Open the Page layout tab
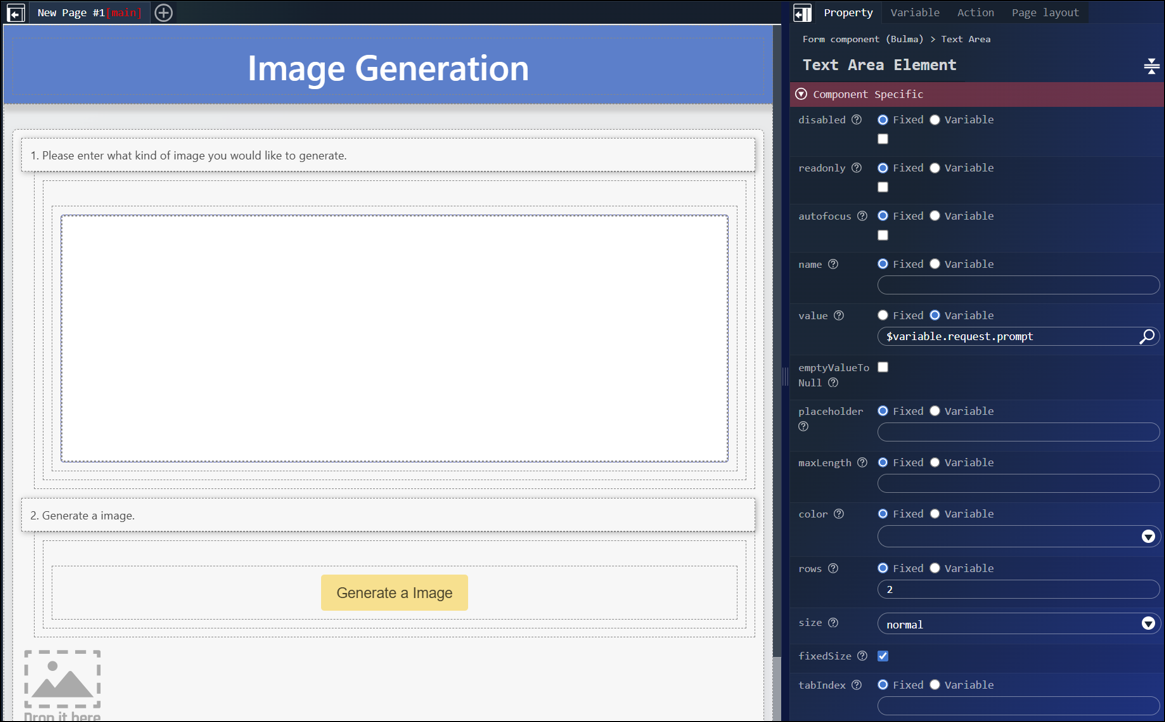Viewport: 1165px width, 722px height. coord(1045,13)
